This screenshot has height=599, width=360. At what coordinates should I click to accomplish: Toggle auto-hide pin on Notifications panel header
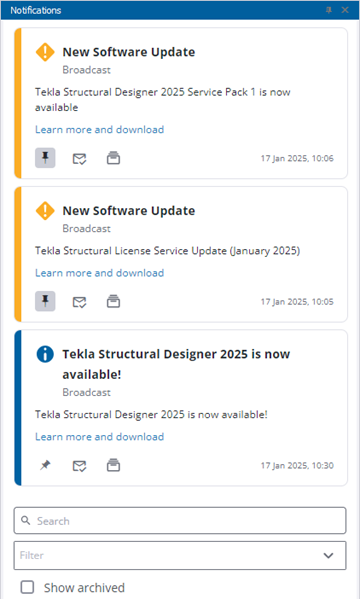point(329,10)
